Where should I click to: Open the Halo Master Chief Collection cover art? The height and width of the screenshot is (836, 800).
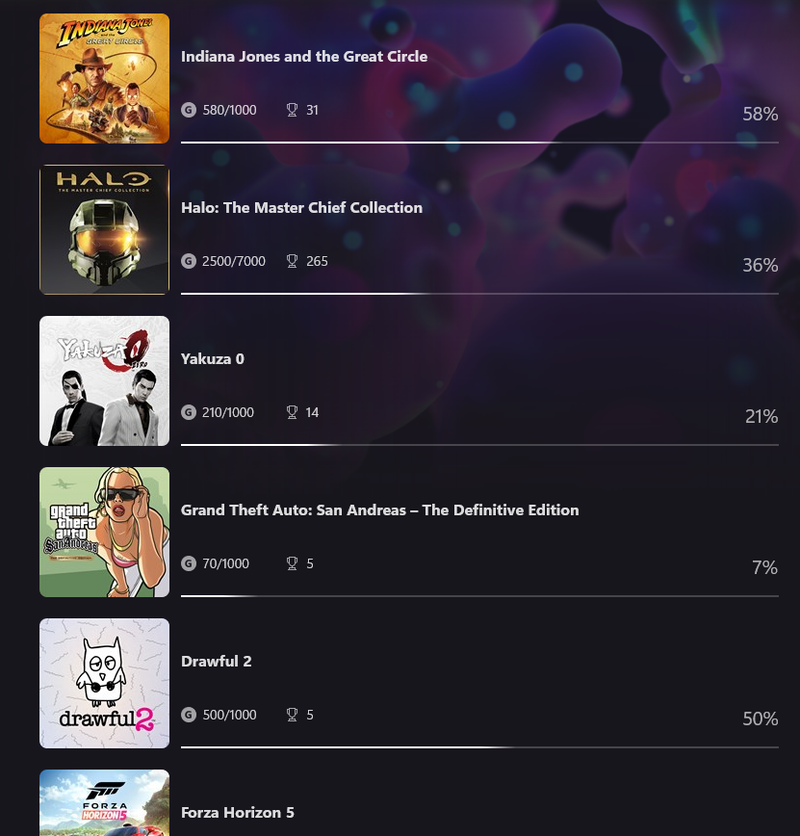(x=105, y=229)
